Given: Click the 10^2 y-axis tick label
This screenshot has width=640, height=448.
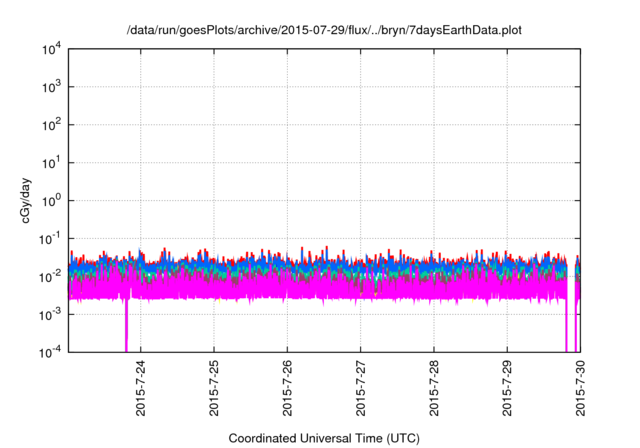Looking at the screenshot, I should [51, 125].
